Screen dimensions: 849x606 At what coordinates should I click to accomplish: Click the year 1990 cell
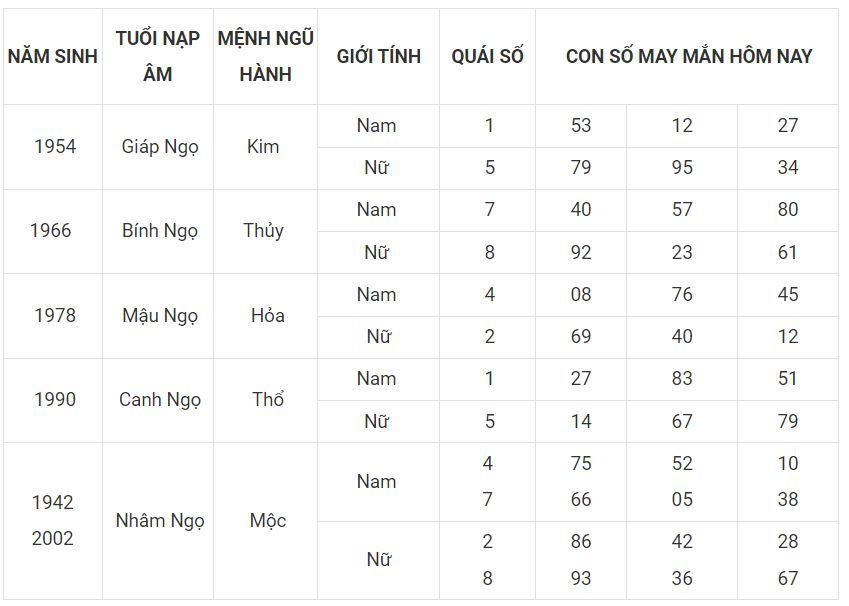pyautogui.click(x=55, y=399)
